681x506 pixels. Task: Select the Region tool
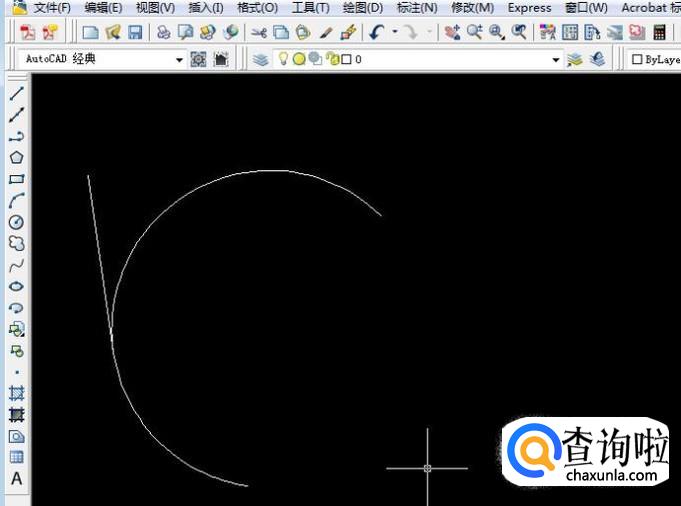tap(17, 437)
